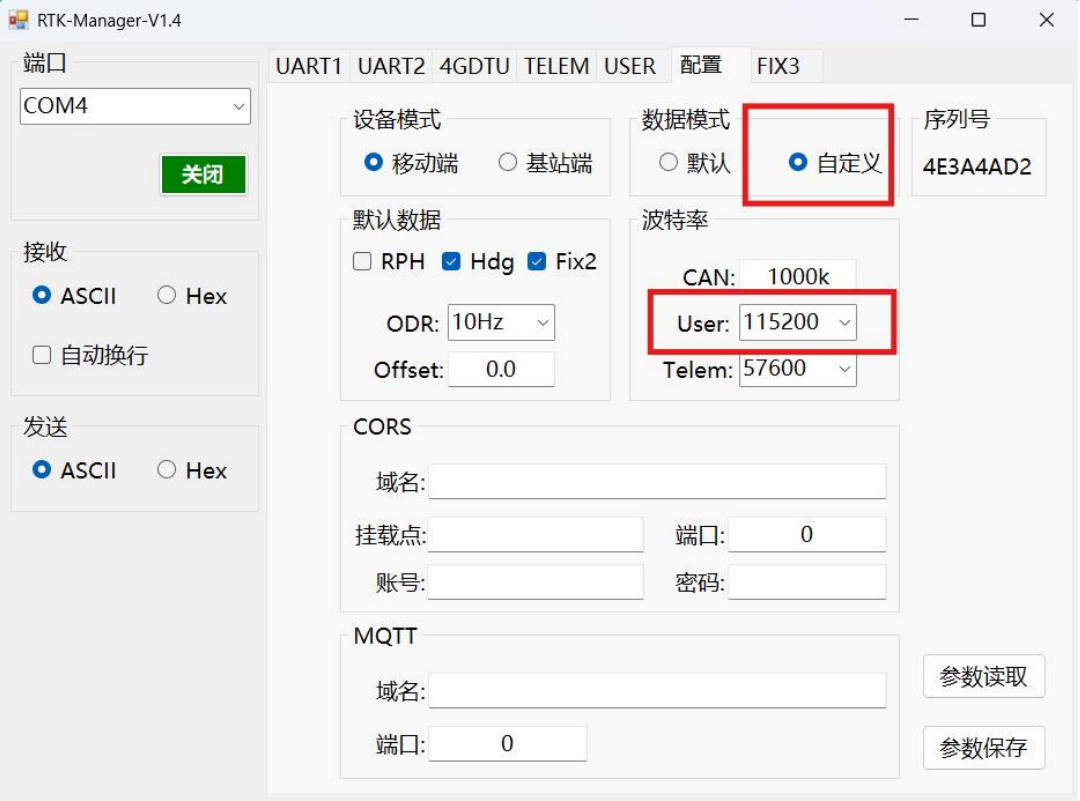Minimize the RTK-Manager window
Image resolution: width=1080 pixels, height=801 pixels.
(911, 20)
